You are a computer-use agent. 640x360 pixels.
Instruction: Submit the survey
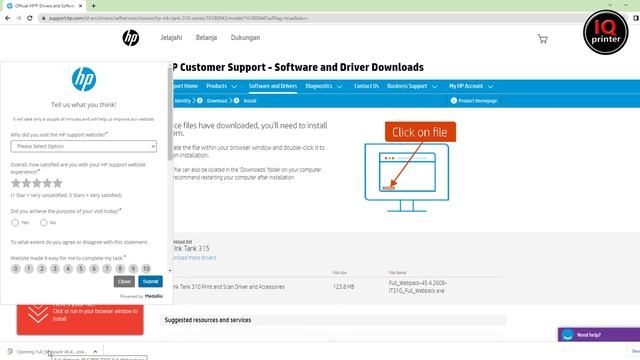150,281
